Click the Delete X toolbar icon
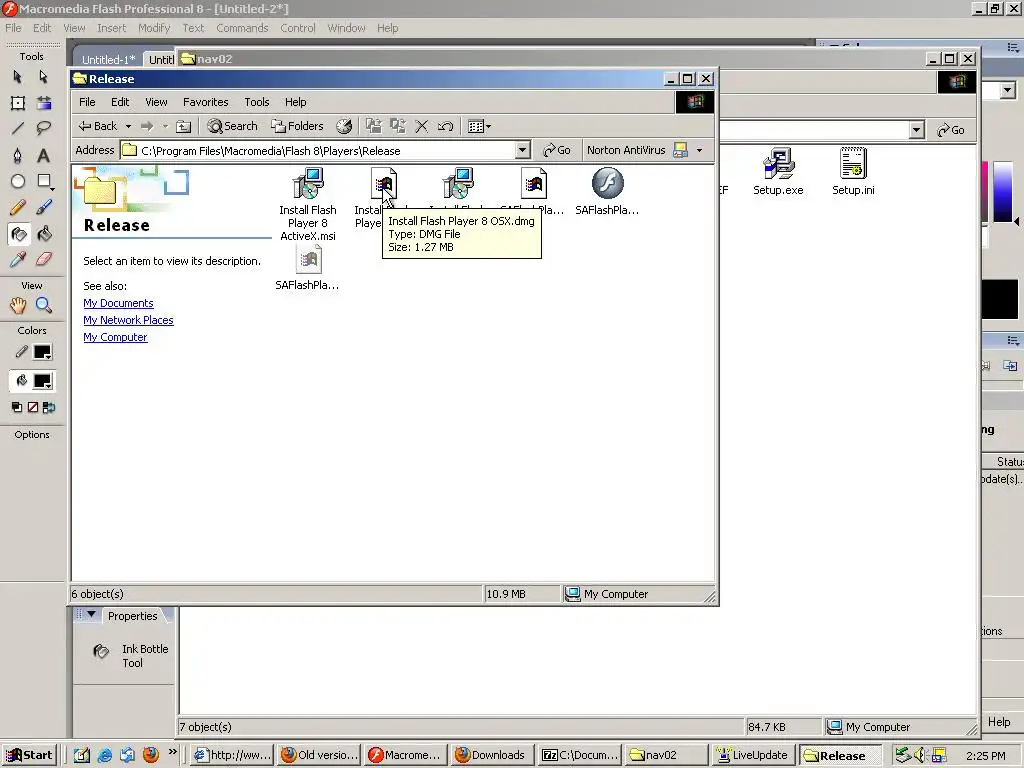 click(x=422, y=126)
